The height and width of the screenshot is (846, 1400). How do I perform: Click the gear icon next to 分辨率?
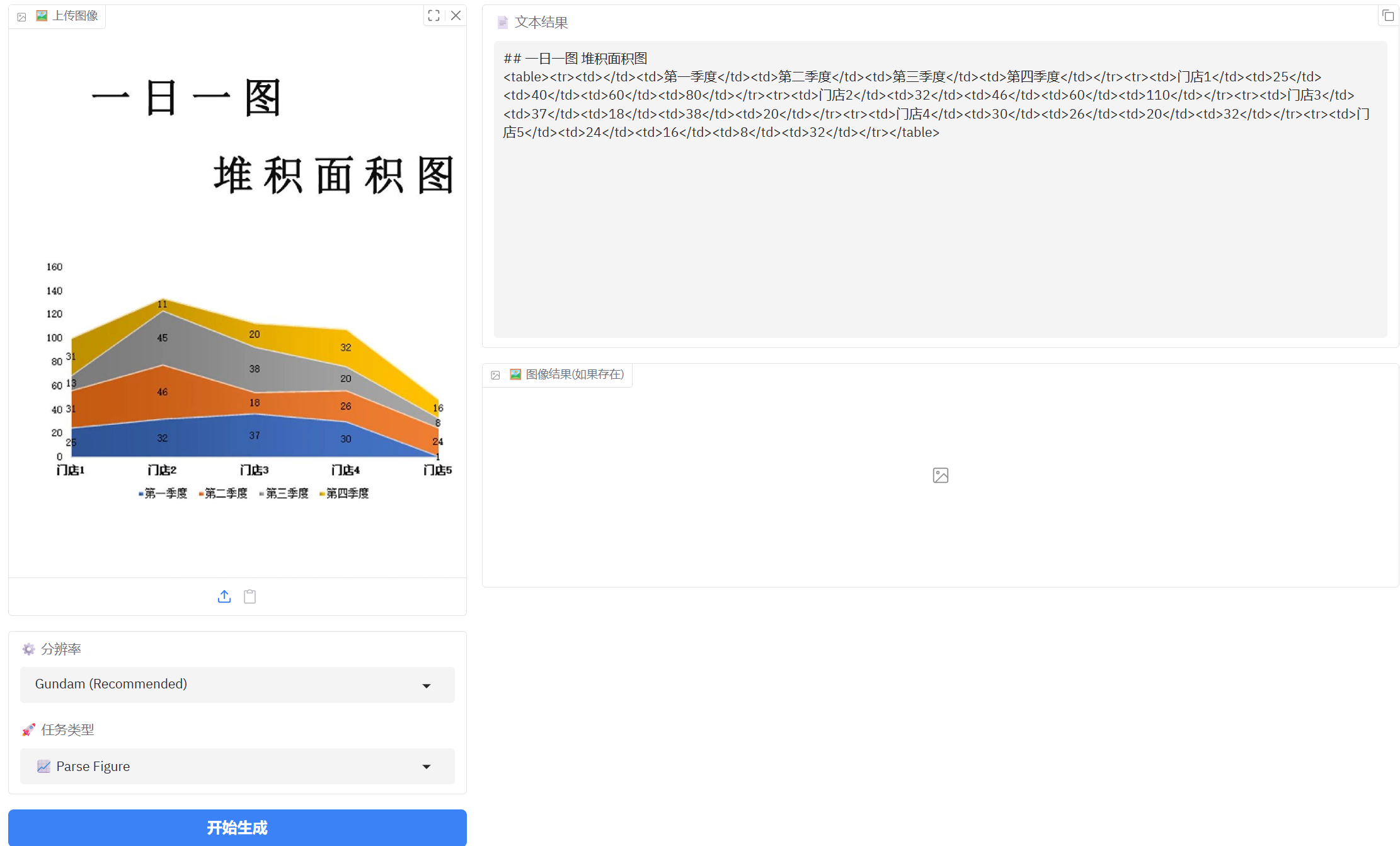pos(28,649)
